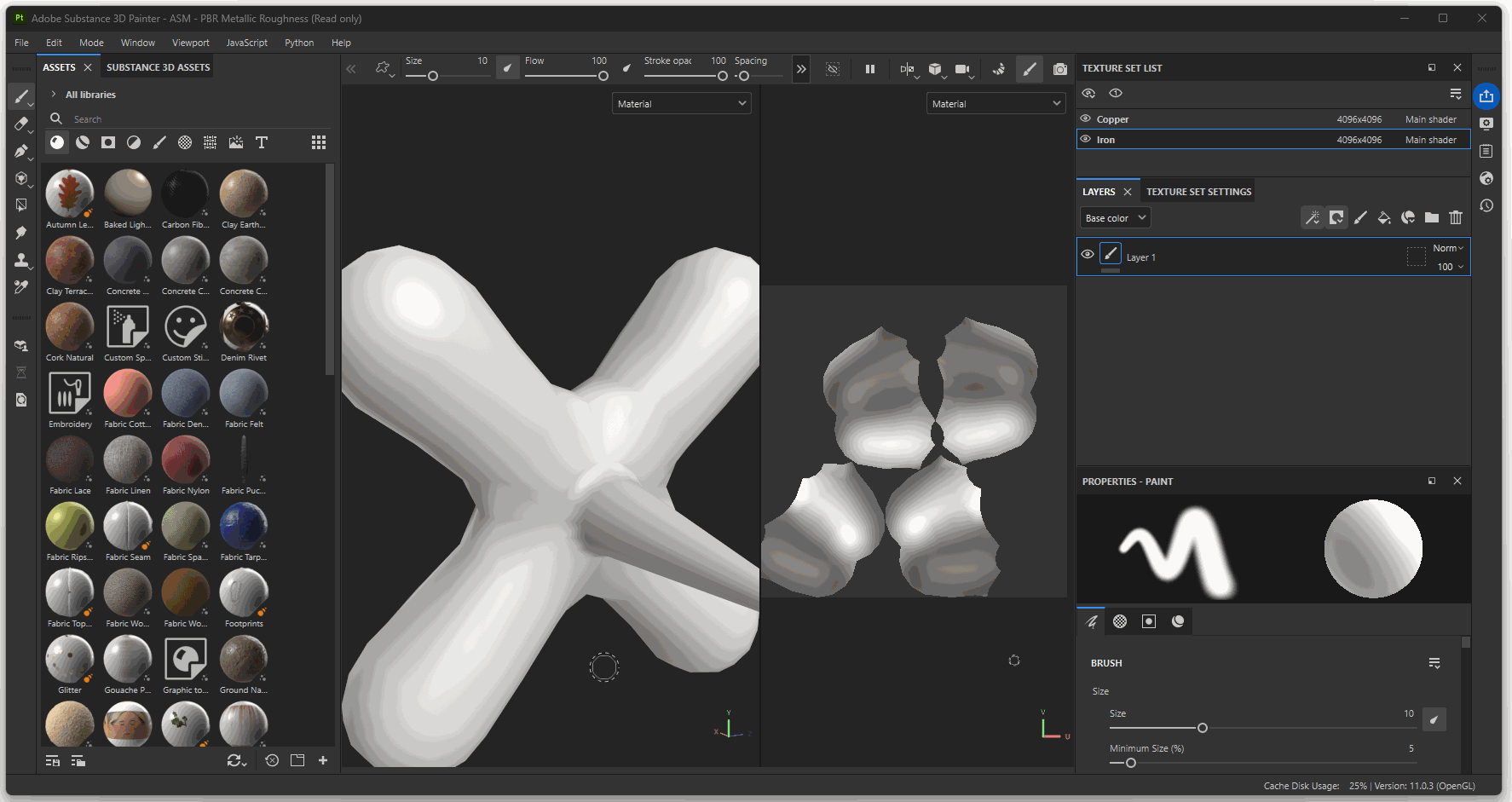Open the Viewport menu

pos(190,43)
